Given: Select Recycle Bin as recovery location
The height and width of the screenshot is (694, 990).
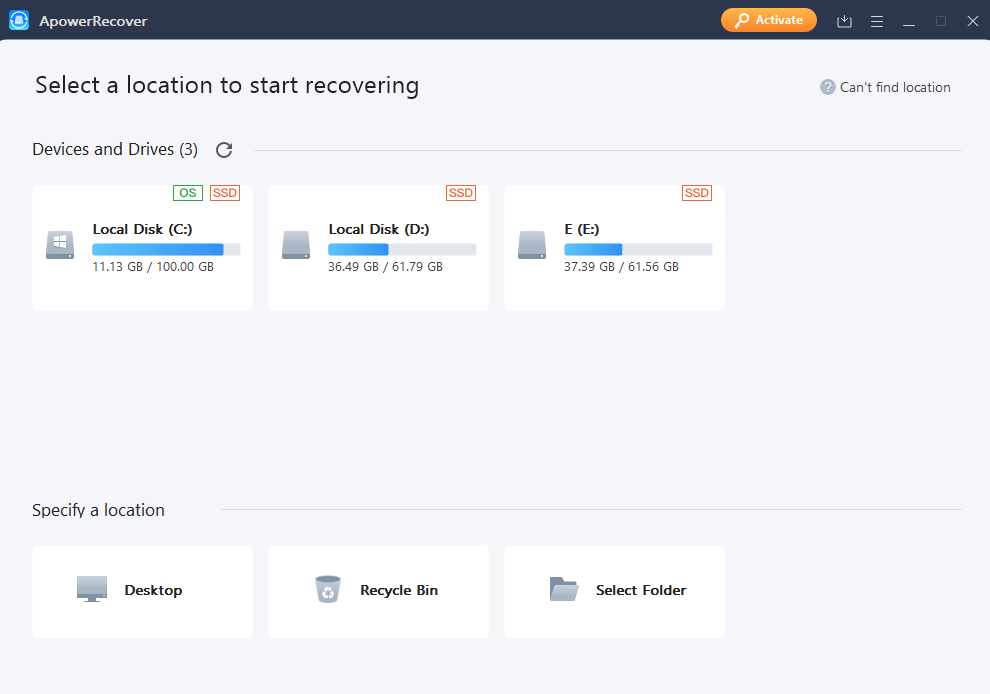Looking at the screenshot, I should 378,591.
